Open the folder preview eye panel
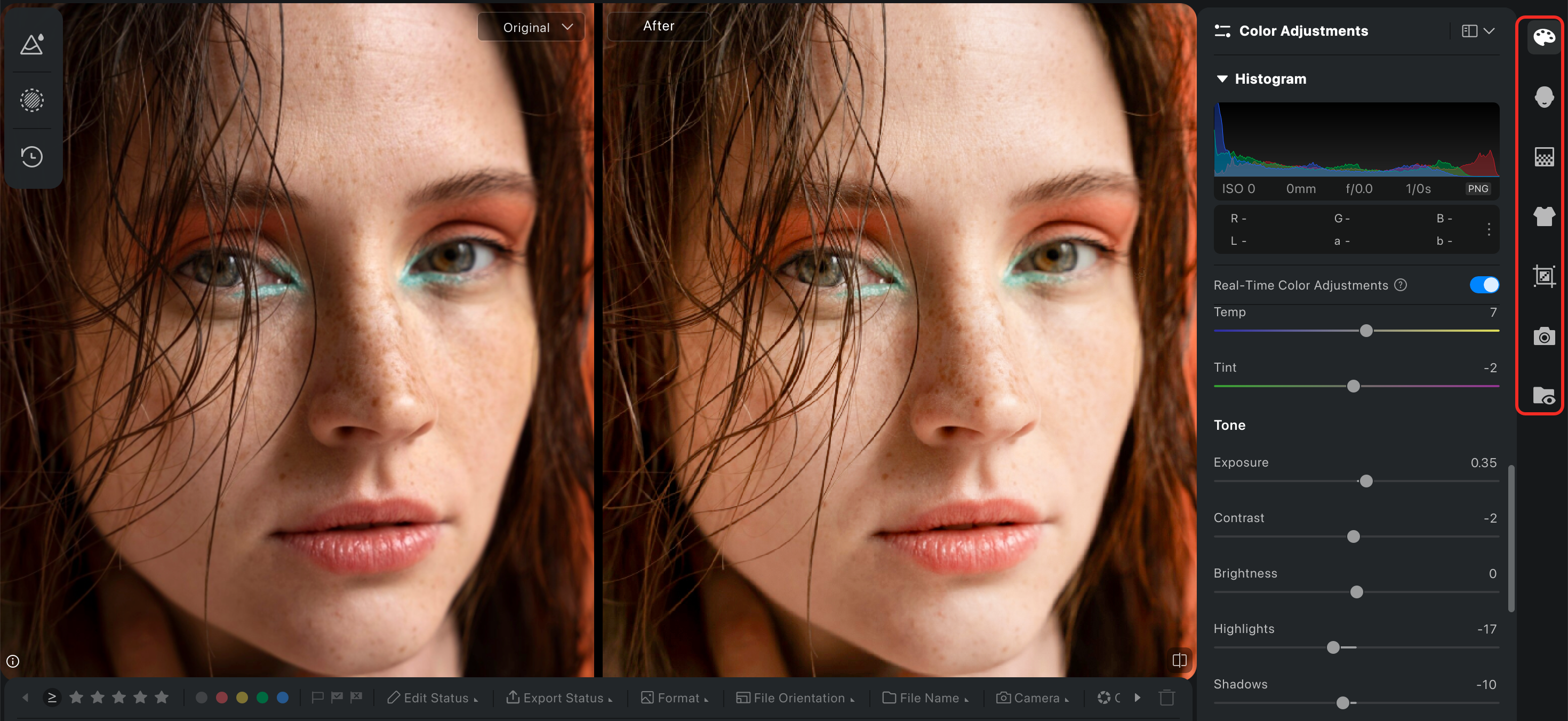The height and width of the screenshot is (721, 1568). [1543, 396]
